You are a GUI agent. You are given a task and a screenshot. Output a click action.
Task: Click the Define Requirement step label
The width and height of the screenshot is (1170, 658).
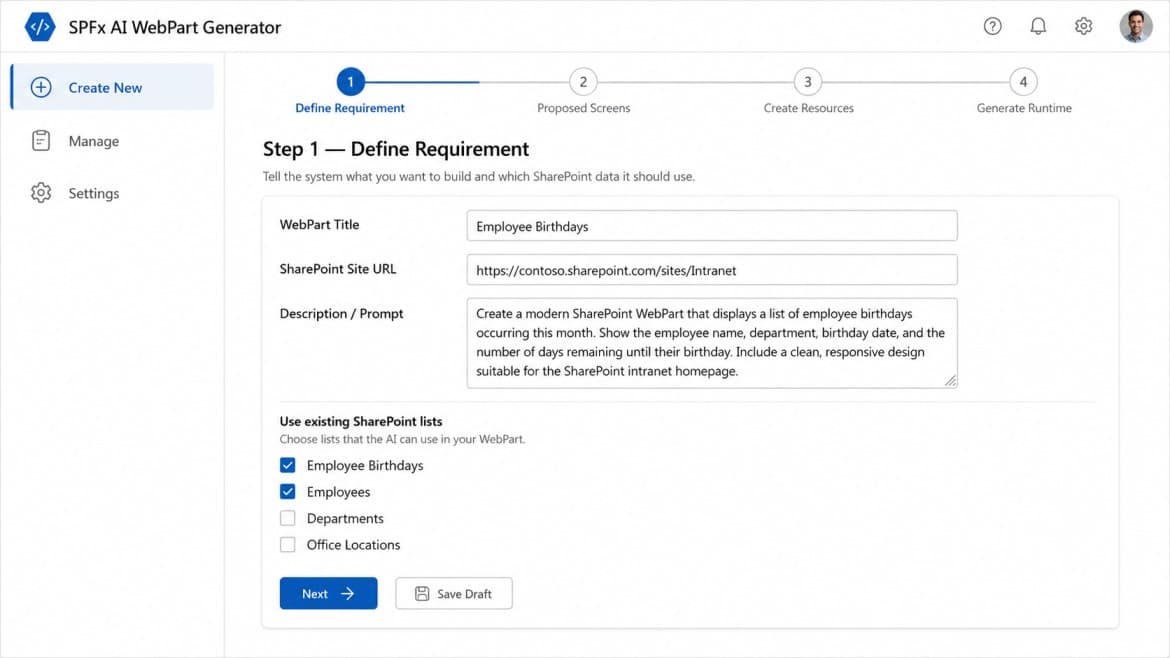350,108
